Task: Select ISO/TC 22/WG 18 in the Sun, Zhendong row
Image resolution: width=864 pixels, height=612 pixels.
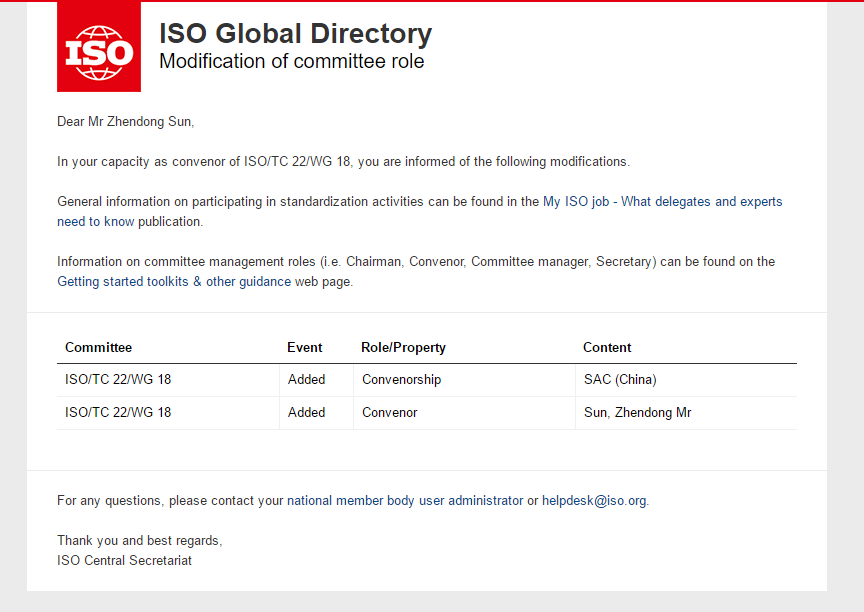Action: click(x=118, y=412)
